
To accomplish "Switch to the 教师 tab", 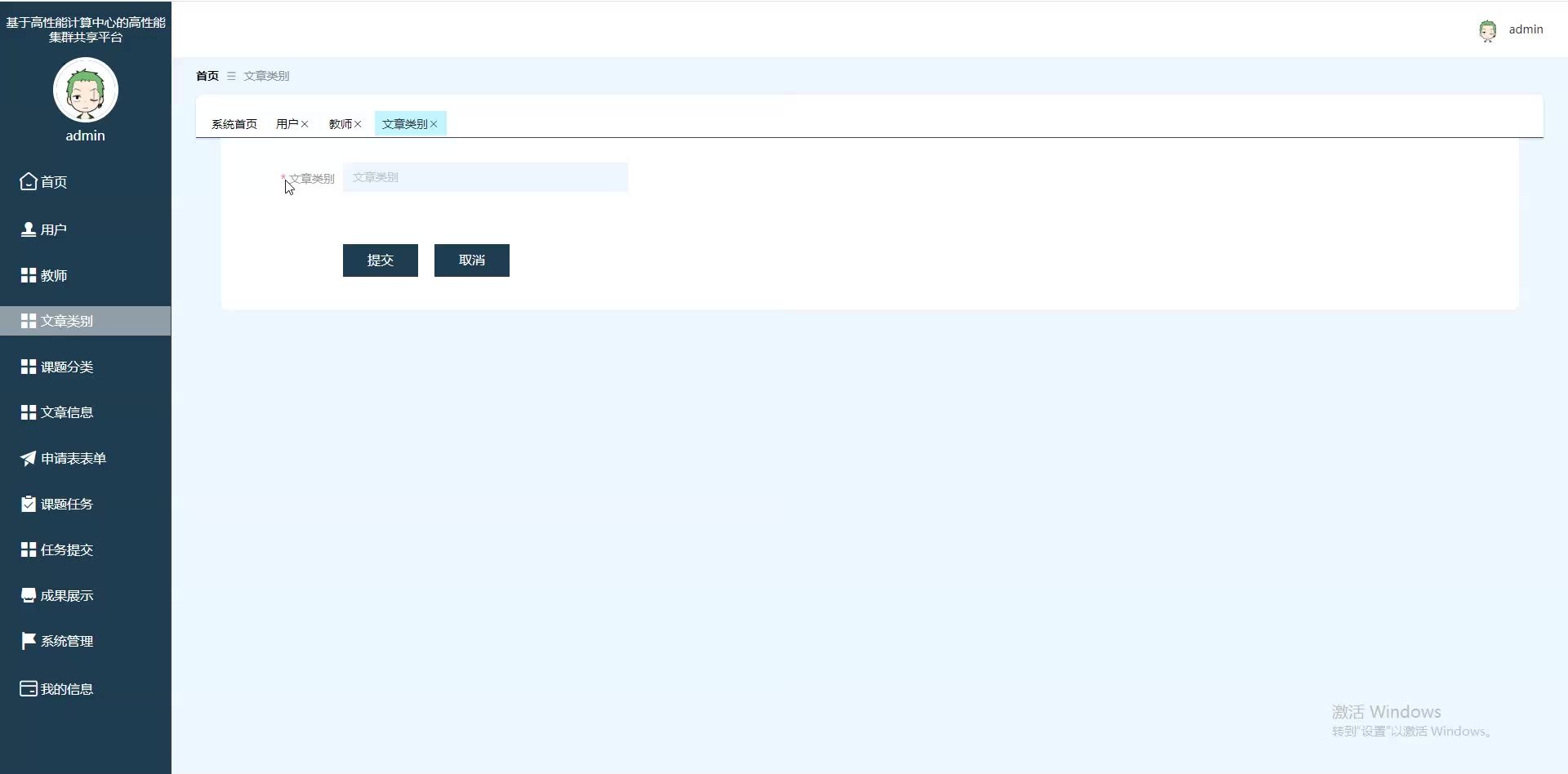I will [340, 124].
